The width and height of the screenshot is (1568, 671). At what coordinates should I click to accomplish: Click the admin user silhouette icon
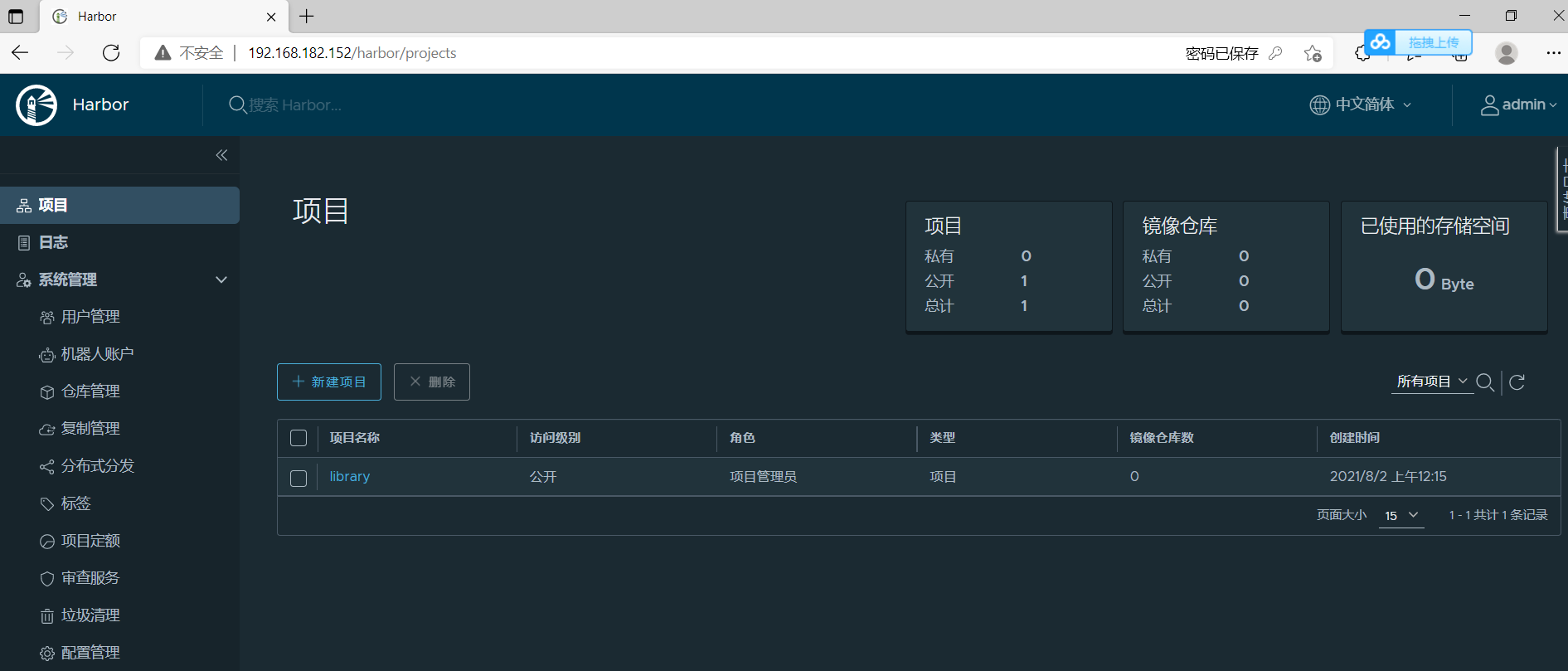(x=1489, y=105)
